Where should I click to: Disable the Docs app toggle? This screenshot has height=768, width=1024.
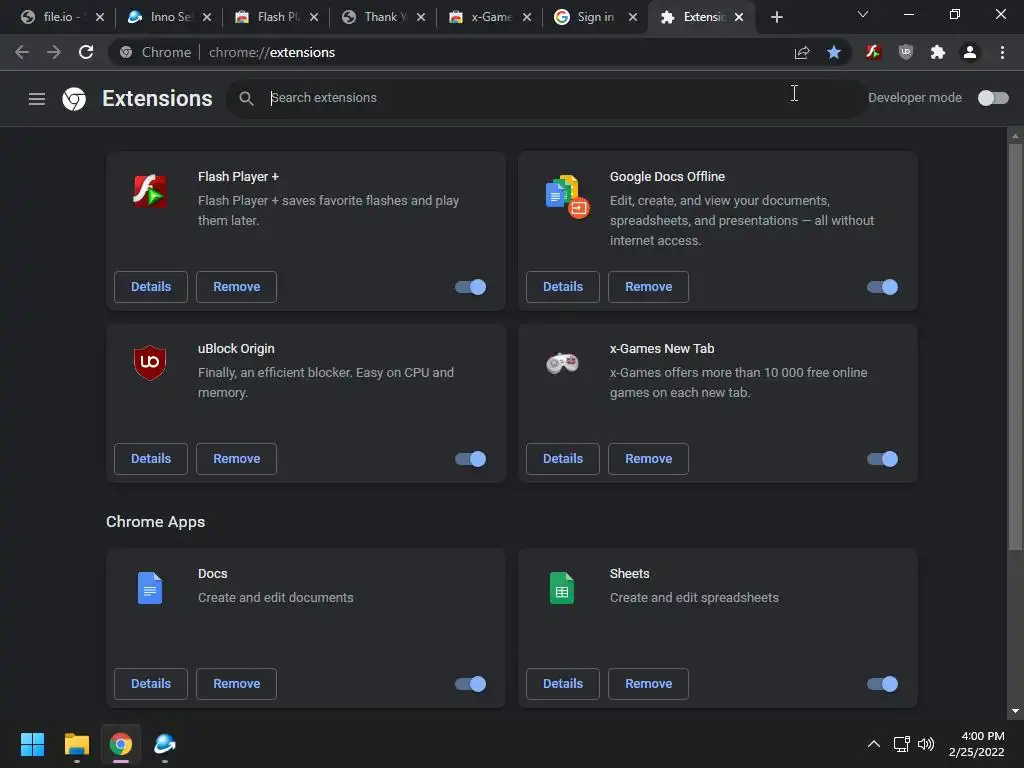click(470, 684)
